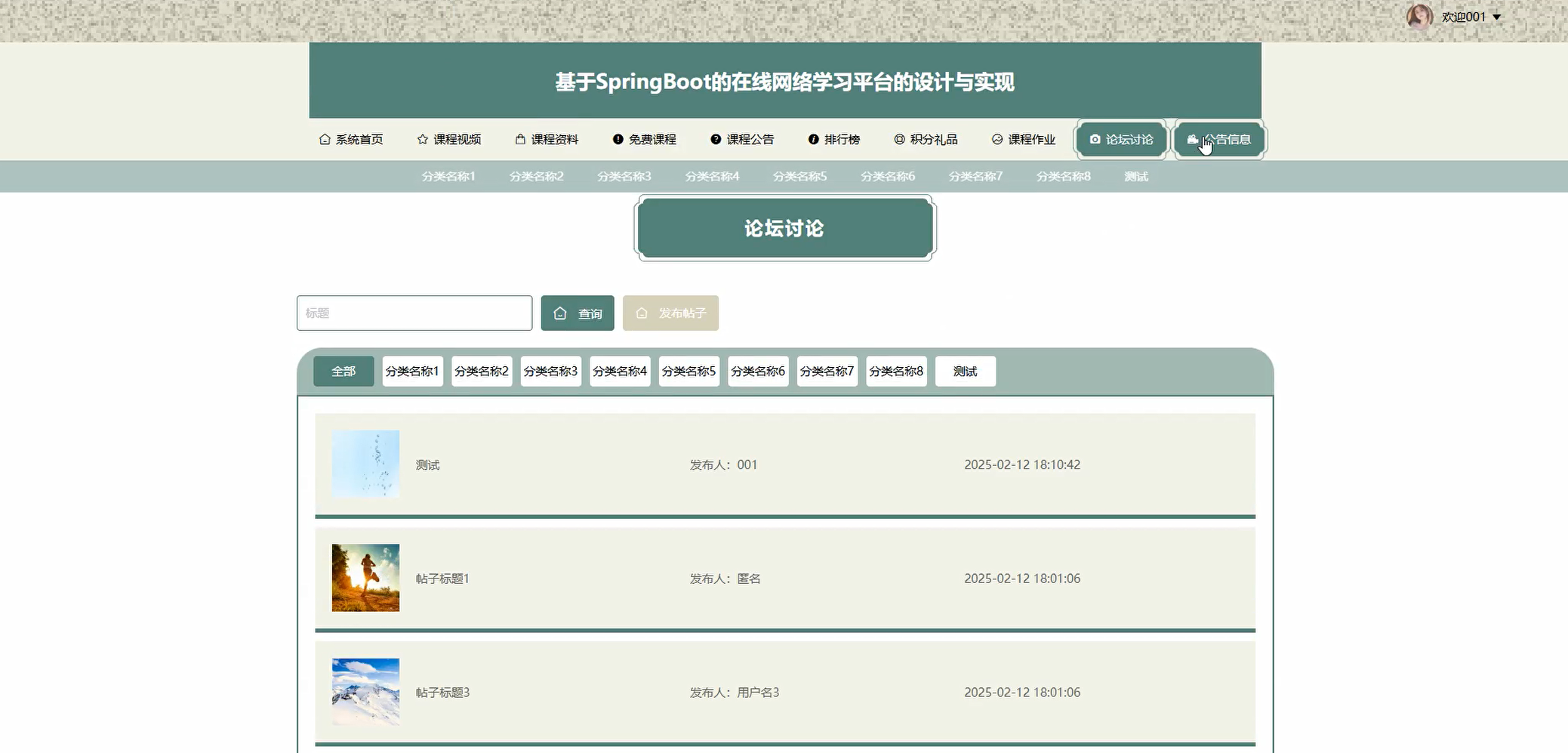Select the 分类名称4 filter tab
The image size is (1568, 753).
tap(619, 371)
